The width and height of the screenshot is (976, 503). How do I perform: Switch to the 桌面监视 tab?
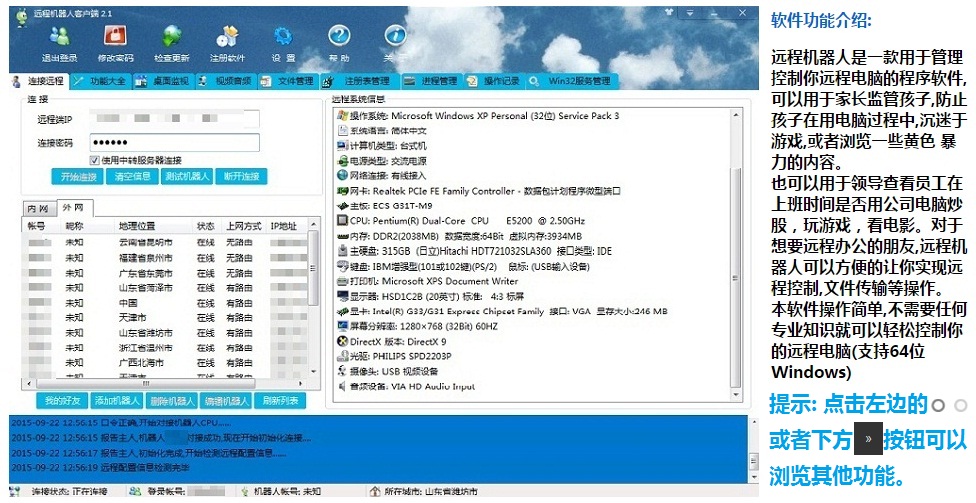[x=163, y=81]
